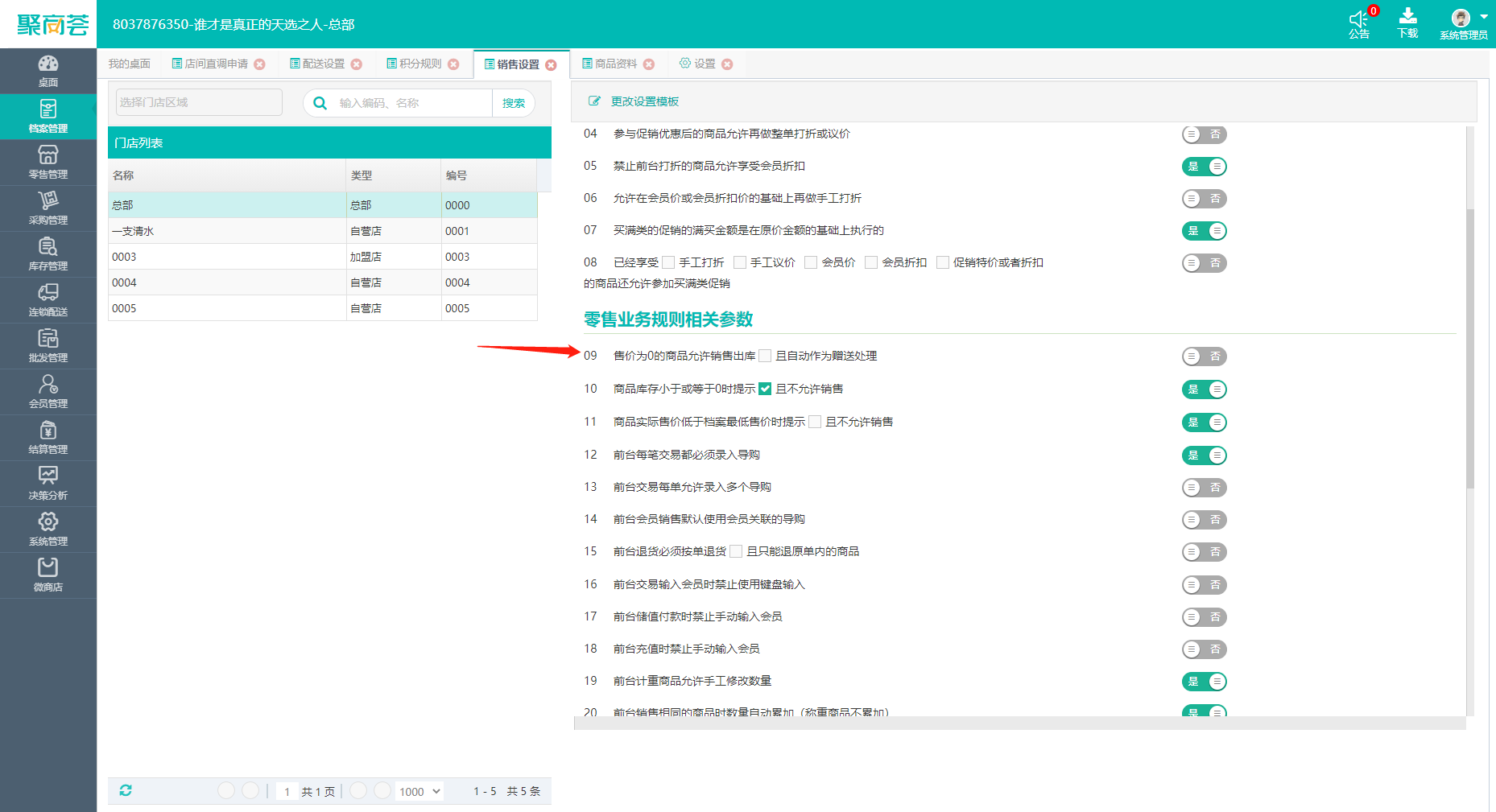Uncheck 且不允许销售 checkbox in rule 10
1496x812 pixels.
(x=765, y=389)
